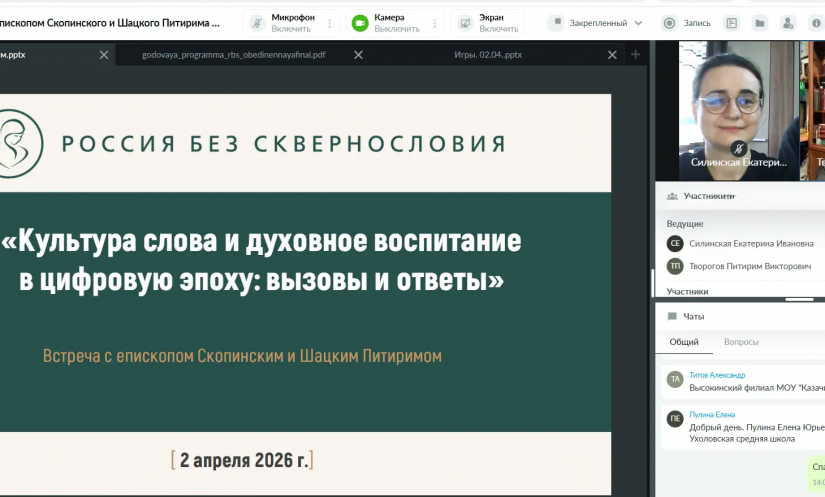Open the files folder icon
Screen dimensions: 825x497
[x=760, y=23]
